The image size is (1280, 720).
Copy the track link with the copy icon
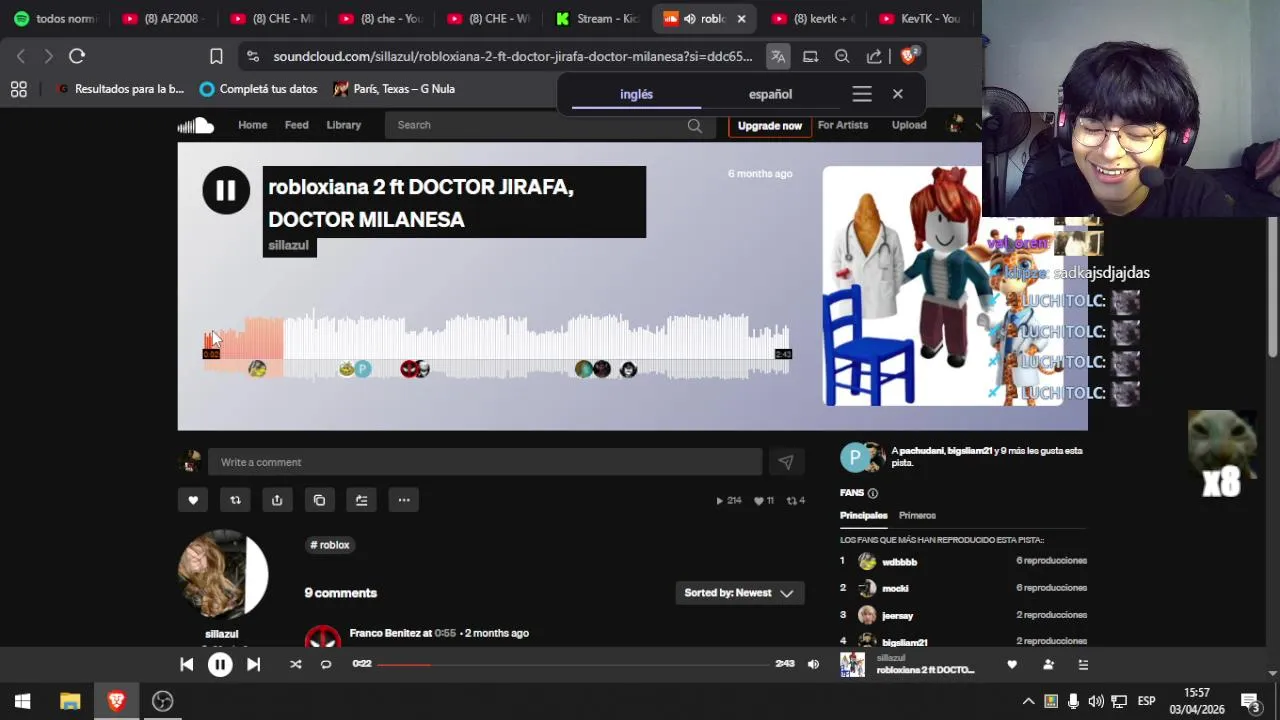coord(319,500)
